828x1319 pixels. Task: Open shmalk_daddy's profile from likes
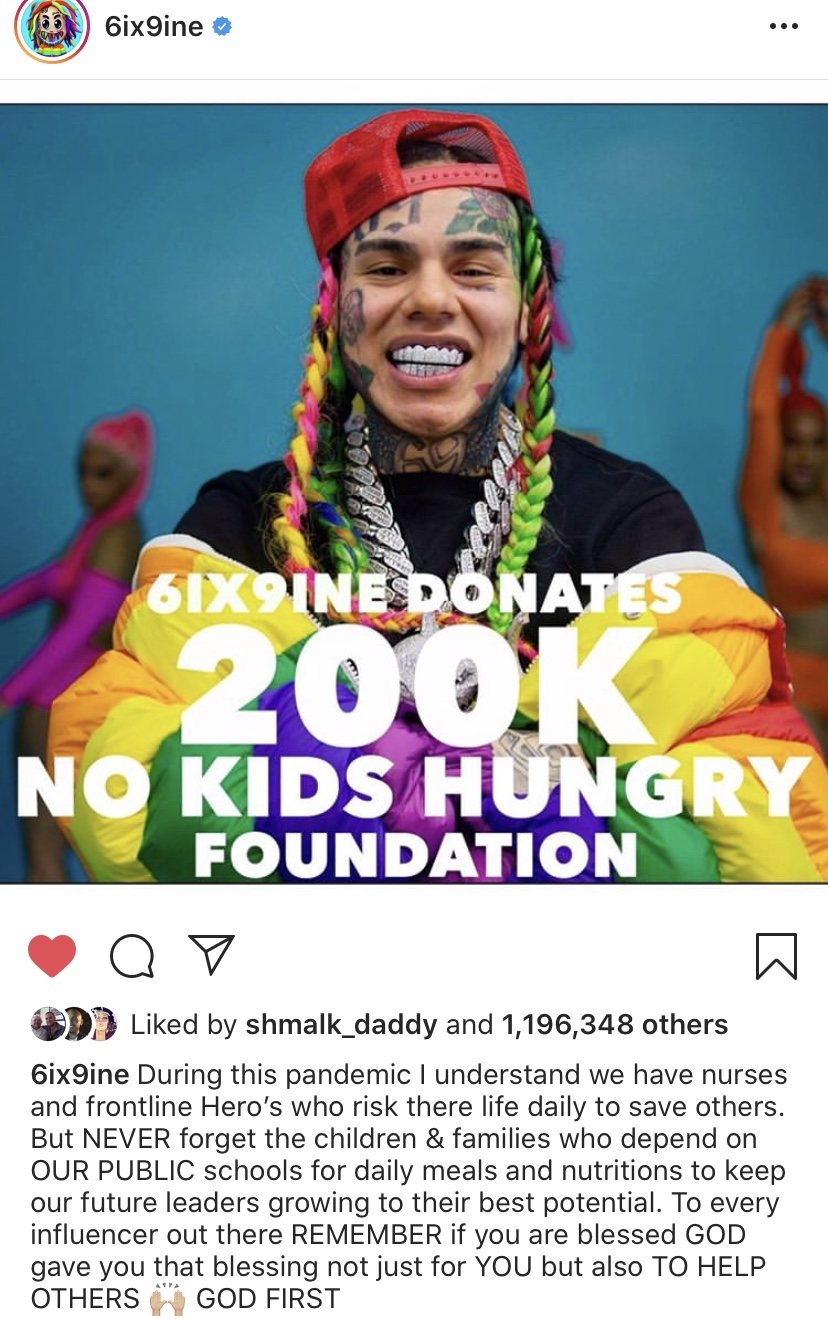(x=341, y=1025)
